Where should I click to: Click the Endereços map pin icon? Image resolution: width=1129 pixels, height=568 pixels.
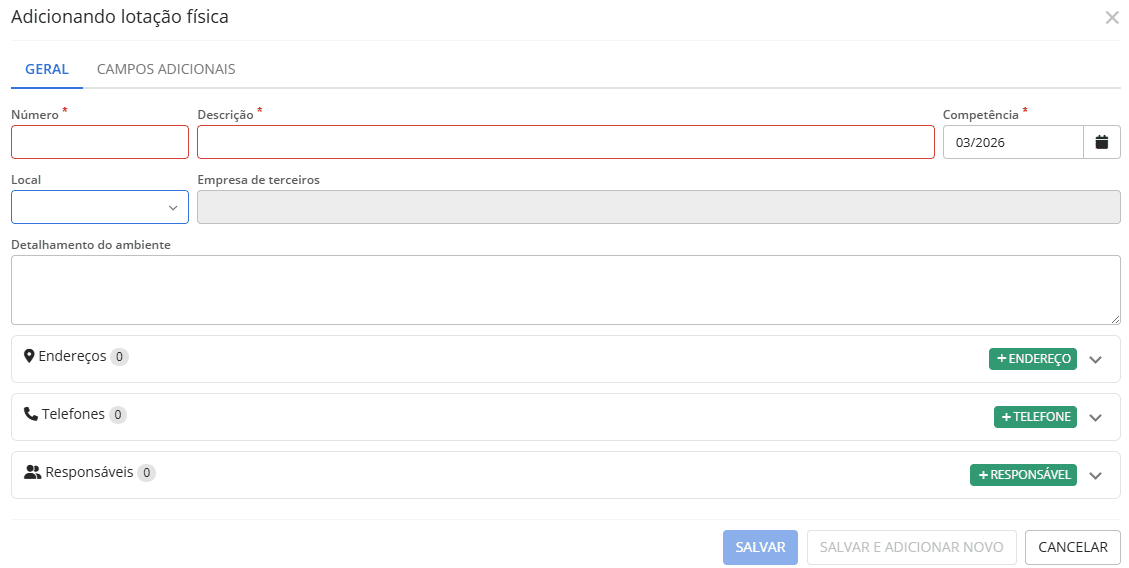[30, 356]
